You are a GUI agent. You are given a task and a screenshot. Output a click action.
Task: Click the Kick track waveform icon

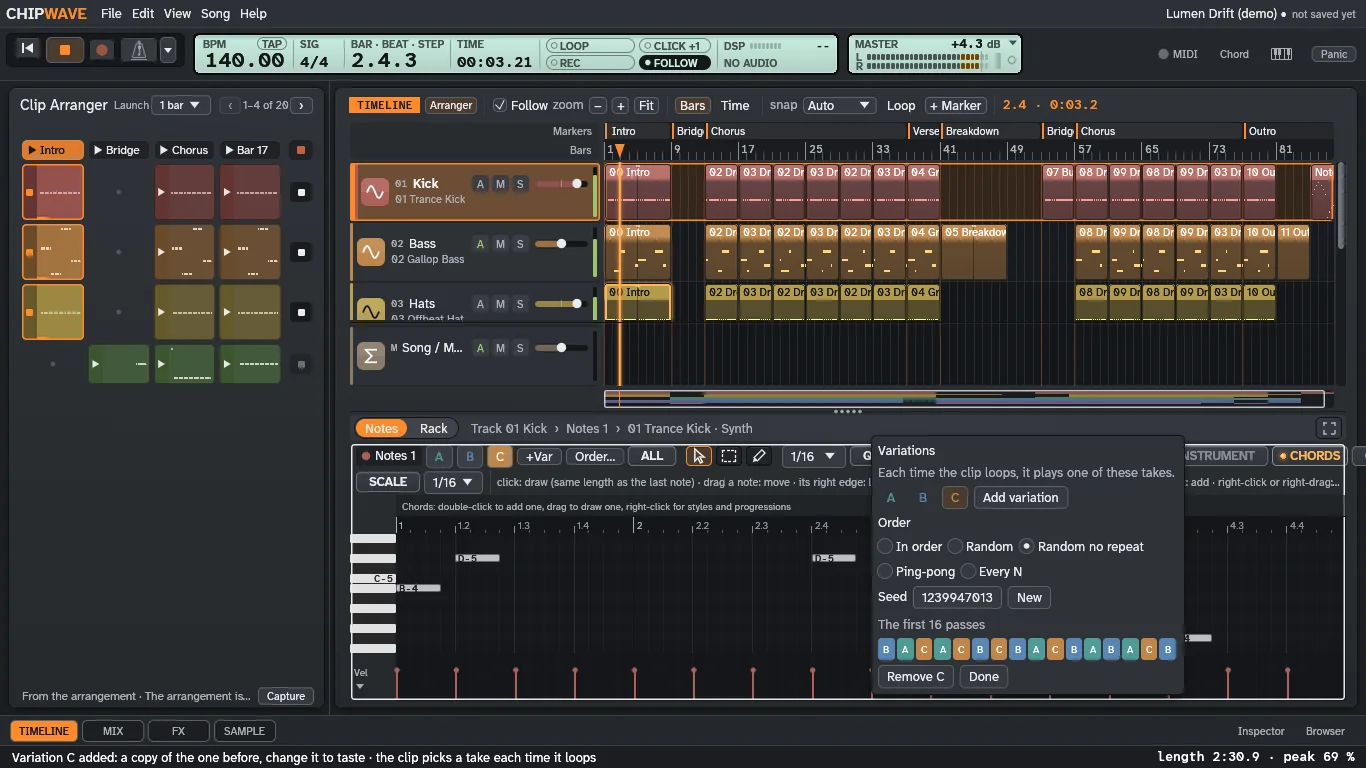pyautogui.click(x=374, y=192)
